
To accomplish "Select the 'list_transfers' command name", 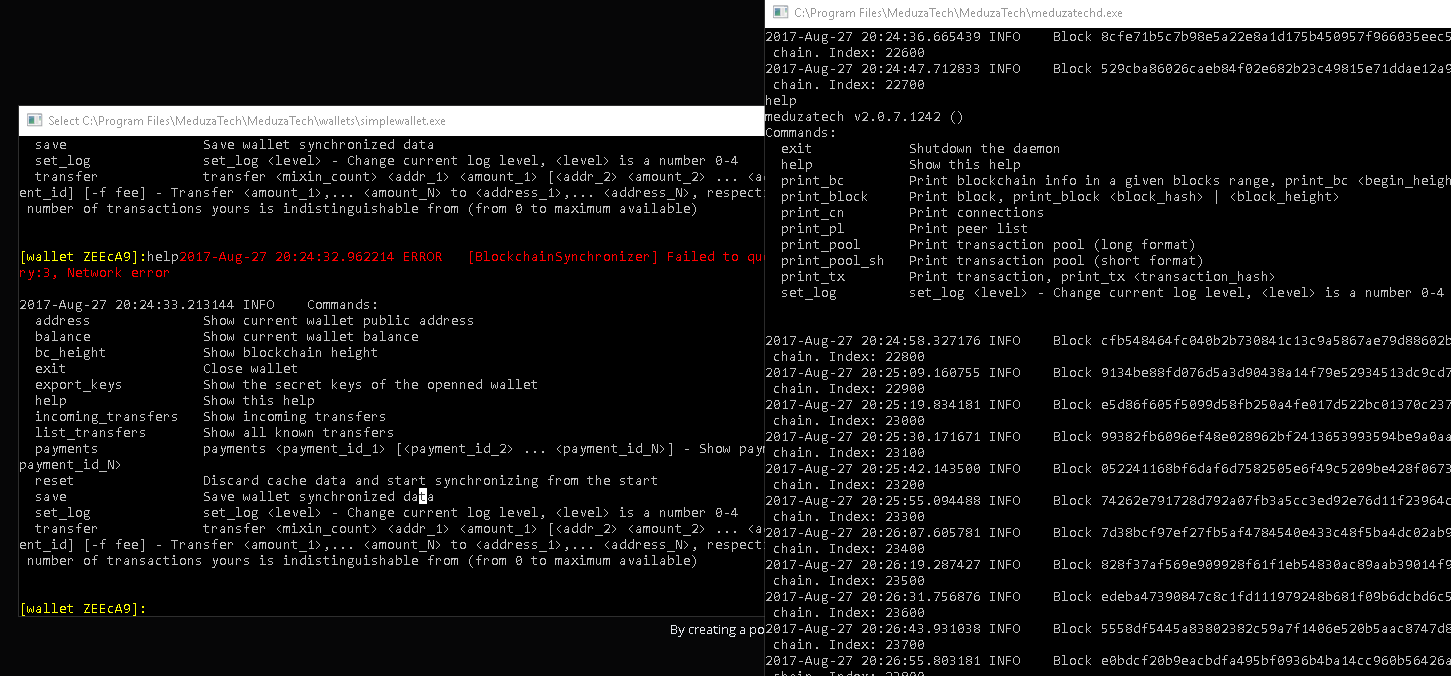I will click(90, 433).
